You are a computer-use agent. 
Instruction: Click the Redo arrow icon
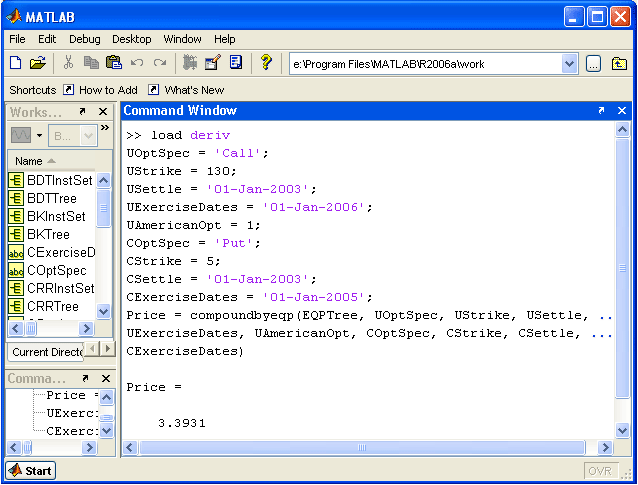pyautogui.click(x=160, y=63)
